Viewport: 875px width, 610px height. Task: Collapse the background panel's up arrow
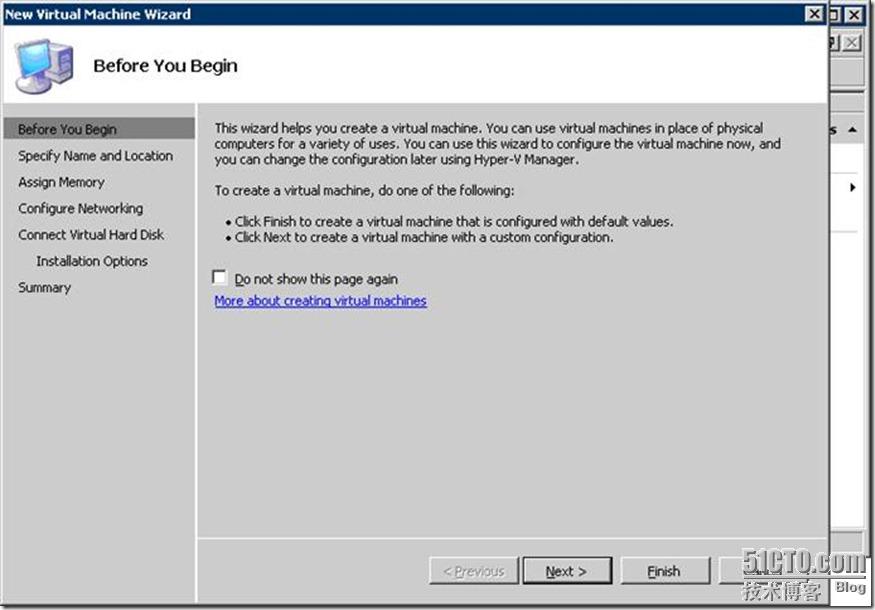[x=852, y=130]
